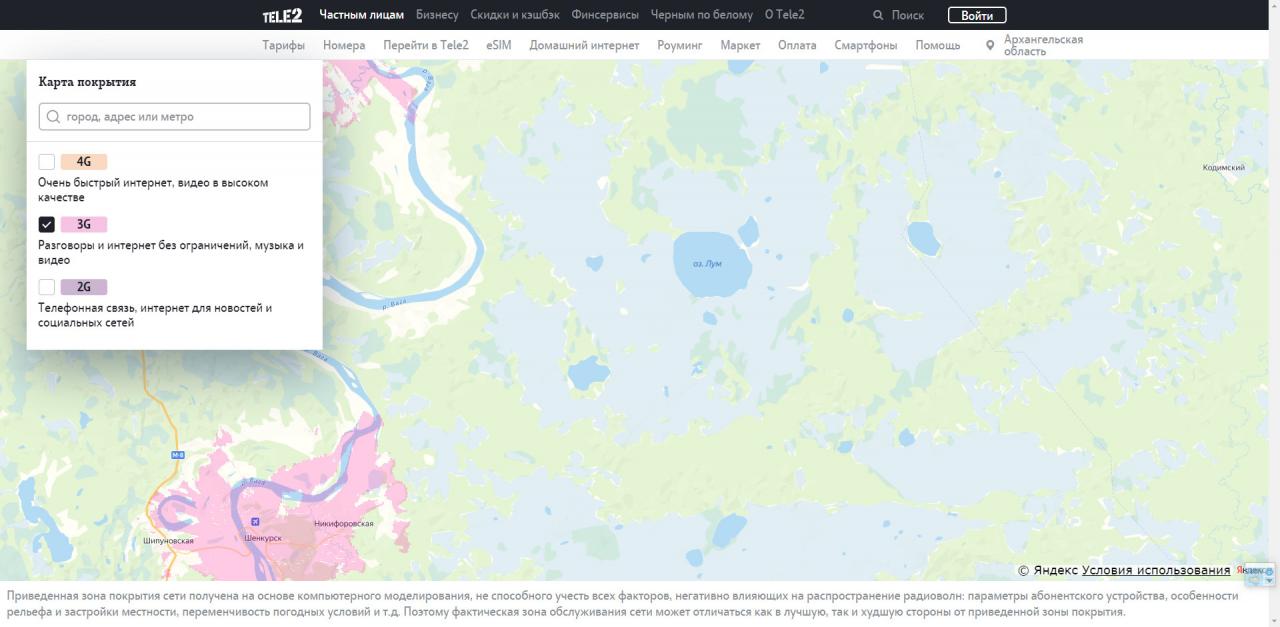
Task: Click the Поиск search link
Action: point(908,15)
